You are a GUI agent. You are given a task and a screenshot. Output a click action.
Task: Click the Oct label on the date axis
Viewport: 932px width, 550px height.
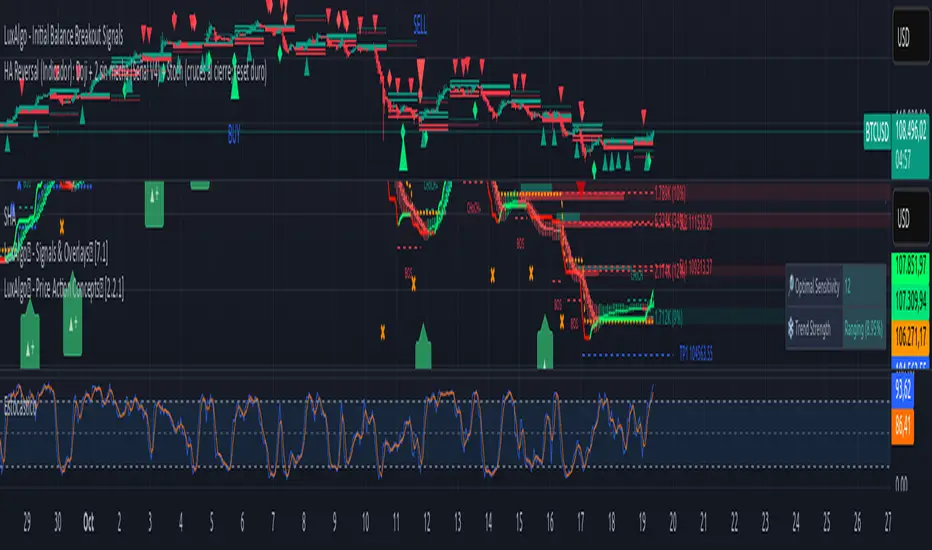click(89, 523)
